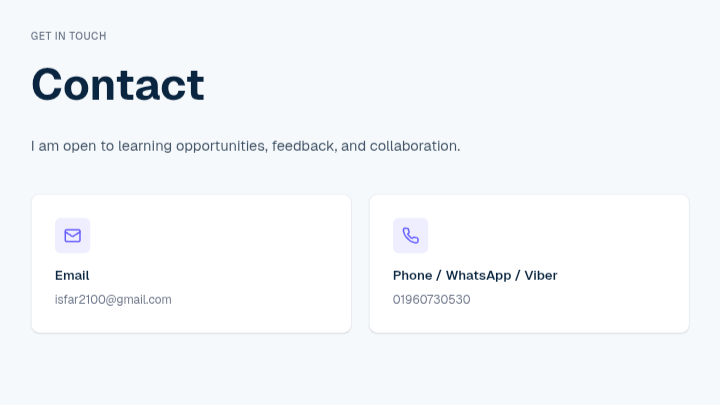Click the word TOUCH in the top label
The width and height of the screenshot is (720, 405).
(x=88, y=36)
